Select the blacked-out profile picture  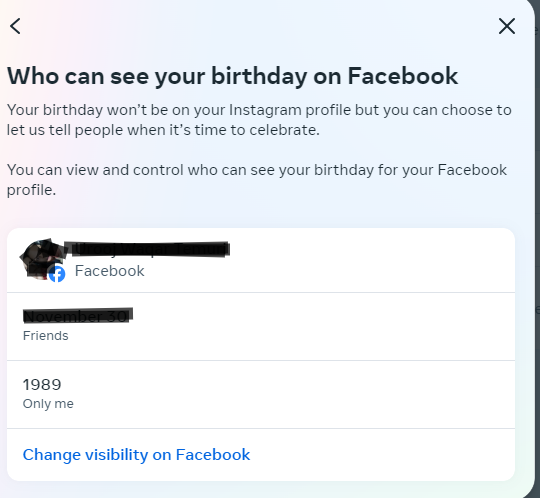(x=40, y=259)
